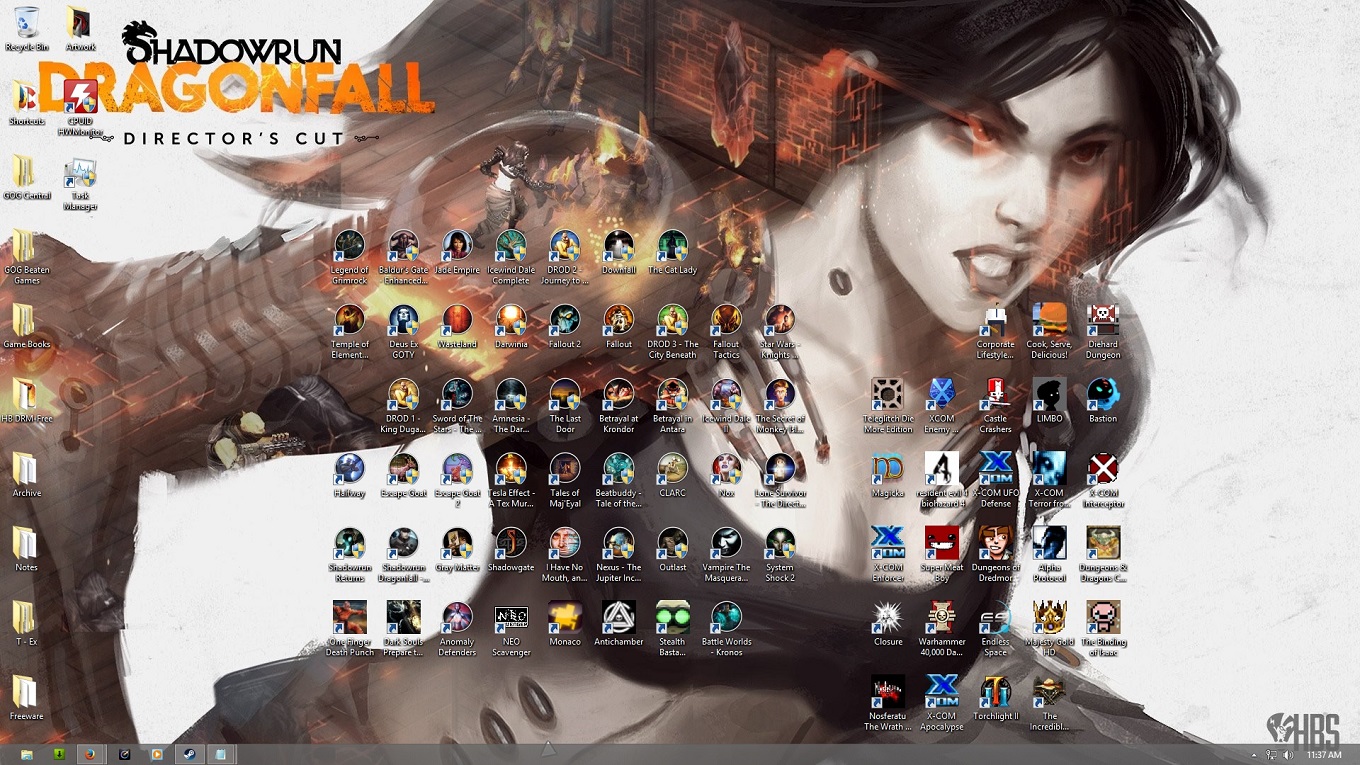This screenshot has width=1360, height=765.
Task: Open Gray Matter shortcut
Action: point(458,550)
